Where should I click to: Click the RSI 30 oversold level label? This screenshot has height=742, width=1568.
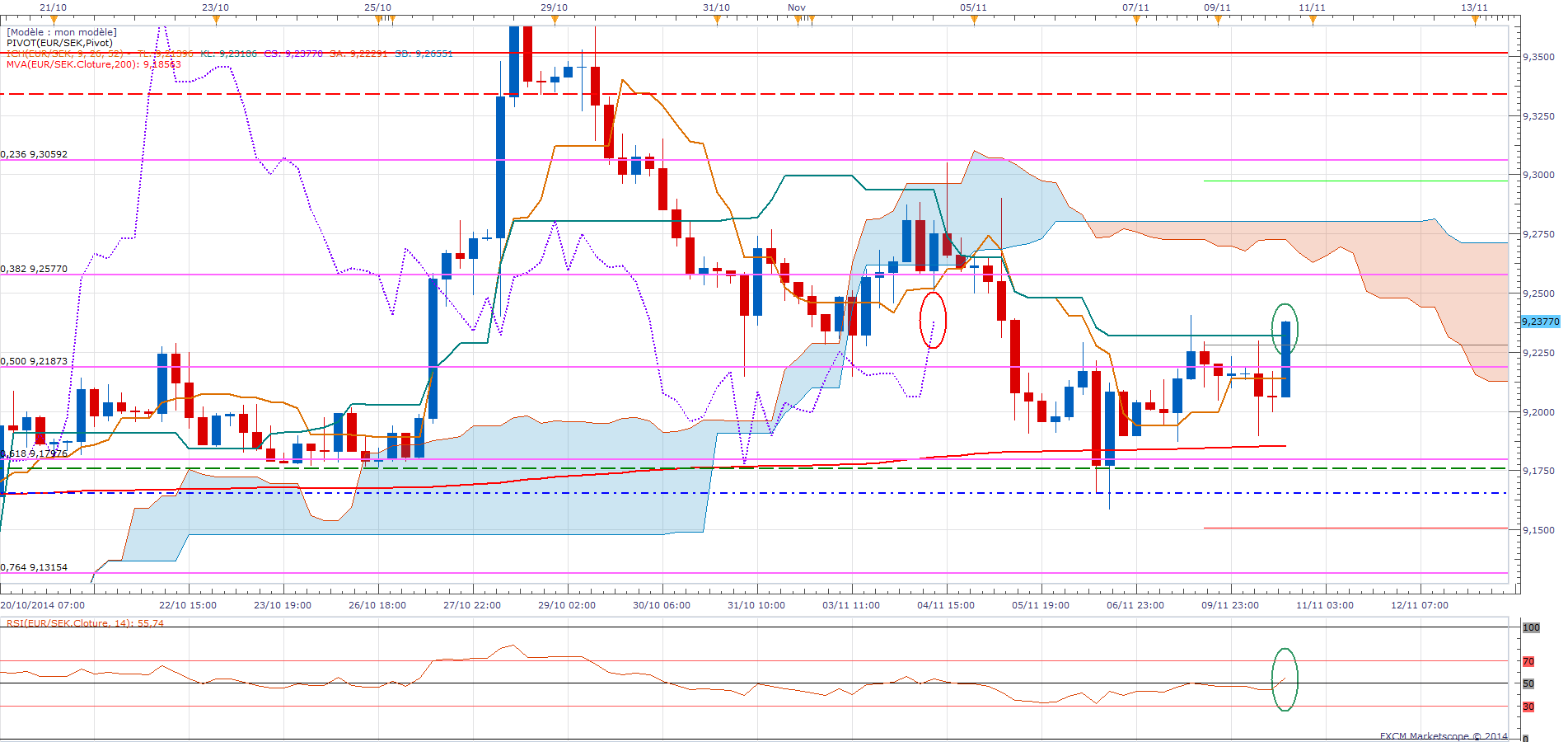[x=1528, y=707]
